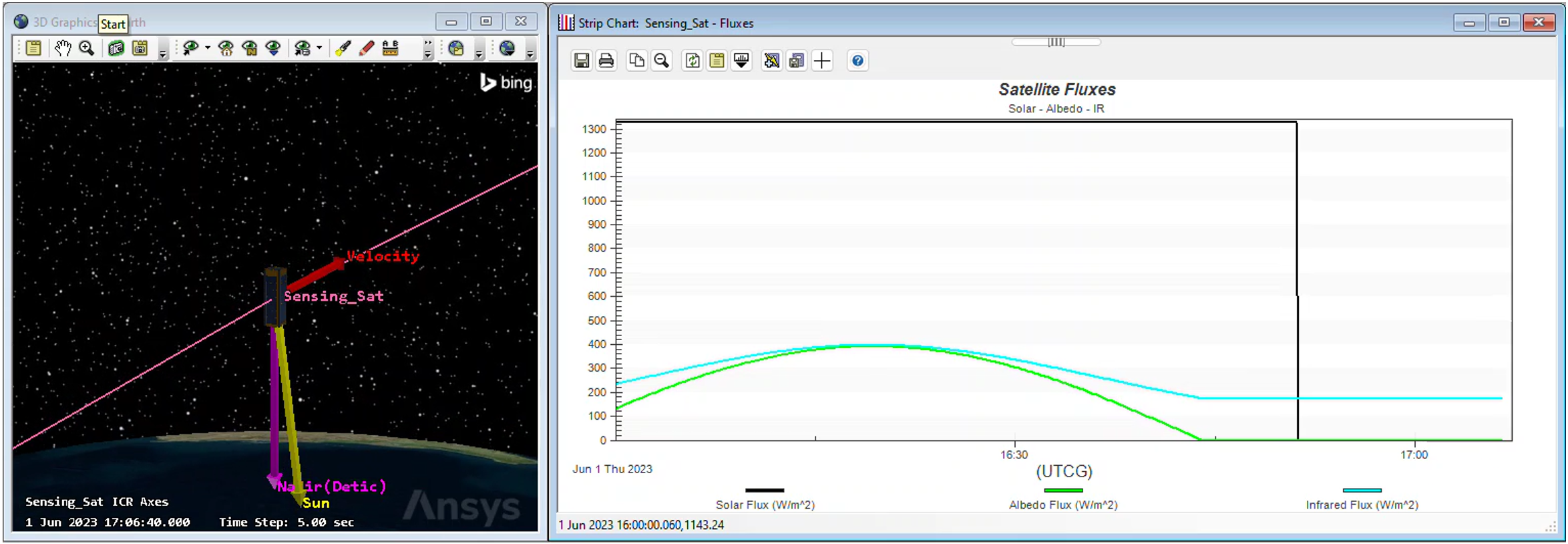Viewport: 1568px width, 544px height.
Task: Click the flashlight icon in 3D Graphics toolbar
Action: 343,48
